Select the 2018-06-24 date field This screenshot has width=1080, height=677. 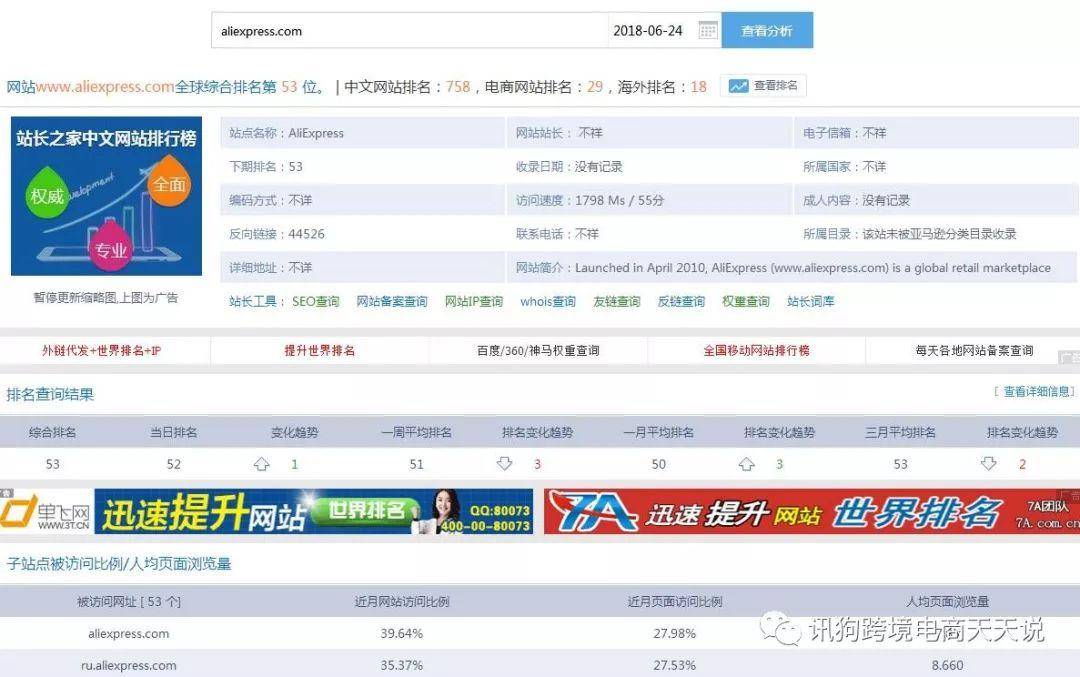[648, 30]
